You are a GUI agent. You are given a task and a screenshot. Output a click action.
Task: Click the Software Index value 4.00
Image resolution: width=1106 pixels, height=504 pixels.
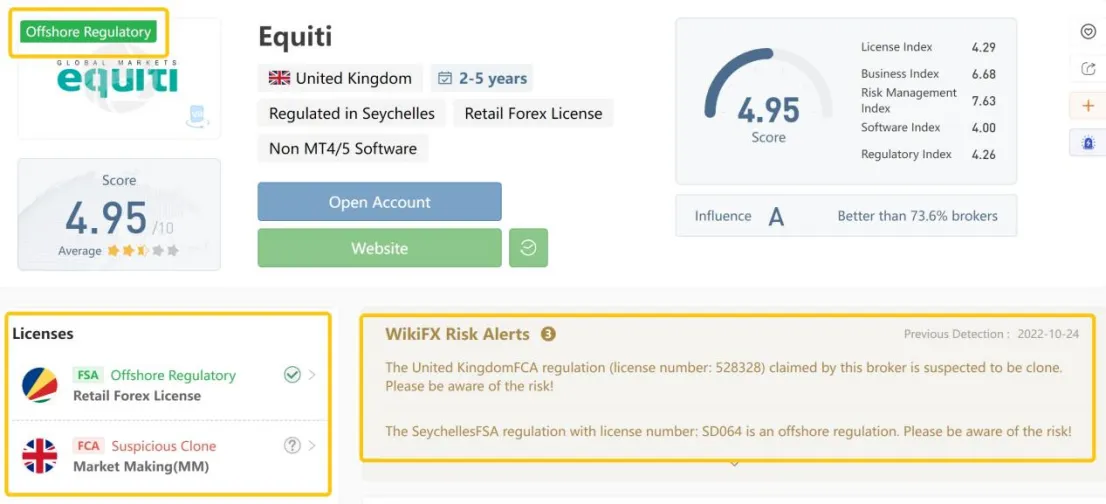coord(983,128)
